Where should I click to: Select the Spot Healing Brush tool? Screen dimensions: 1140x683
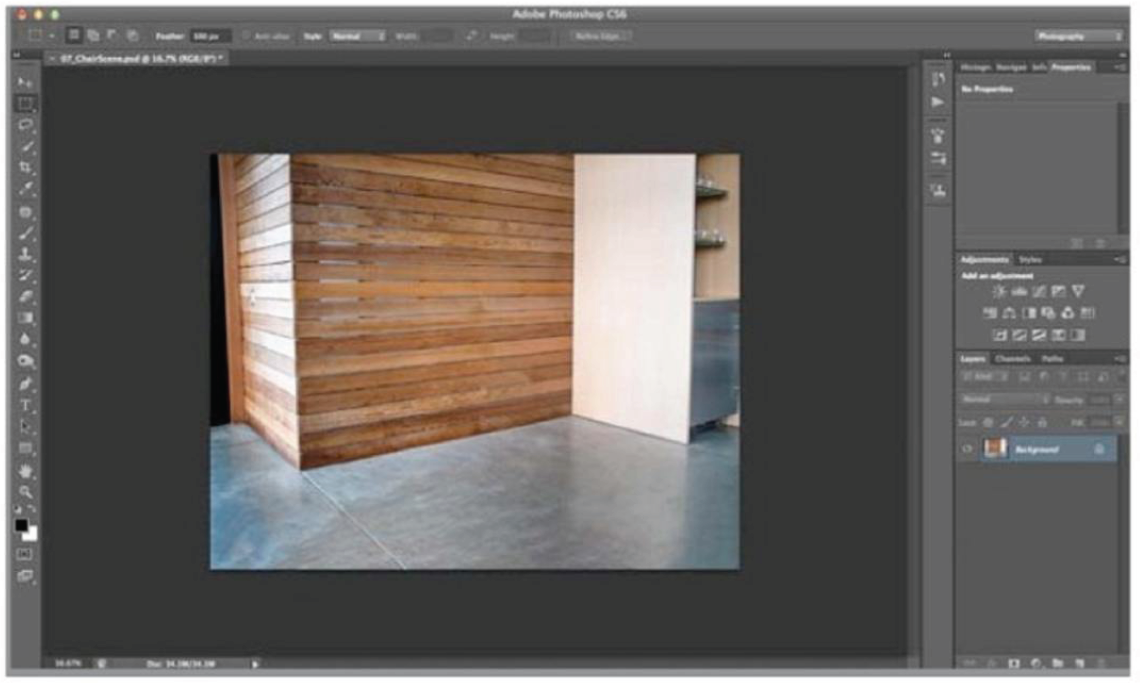(25, 212)
